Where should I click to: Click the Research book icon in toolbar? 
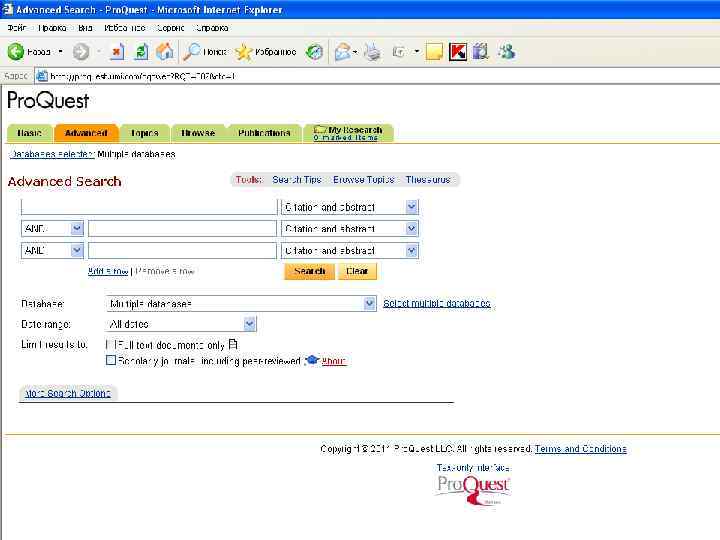(x=480, y=52)
